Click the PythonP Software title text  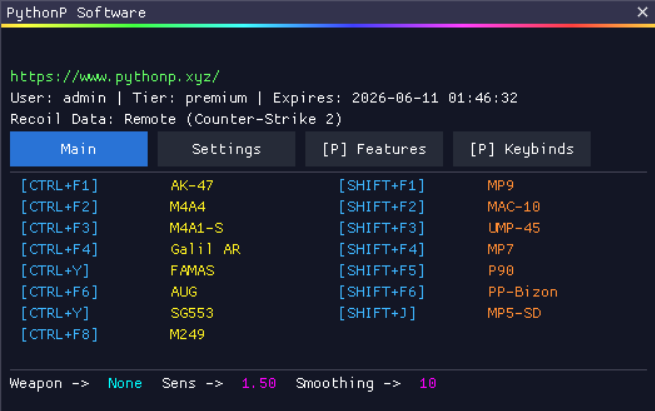point(76,13)
